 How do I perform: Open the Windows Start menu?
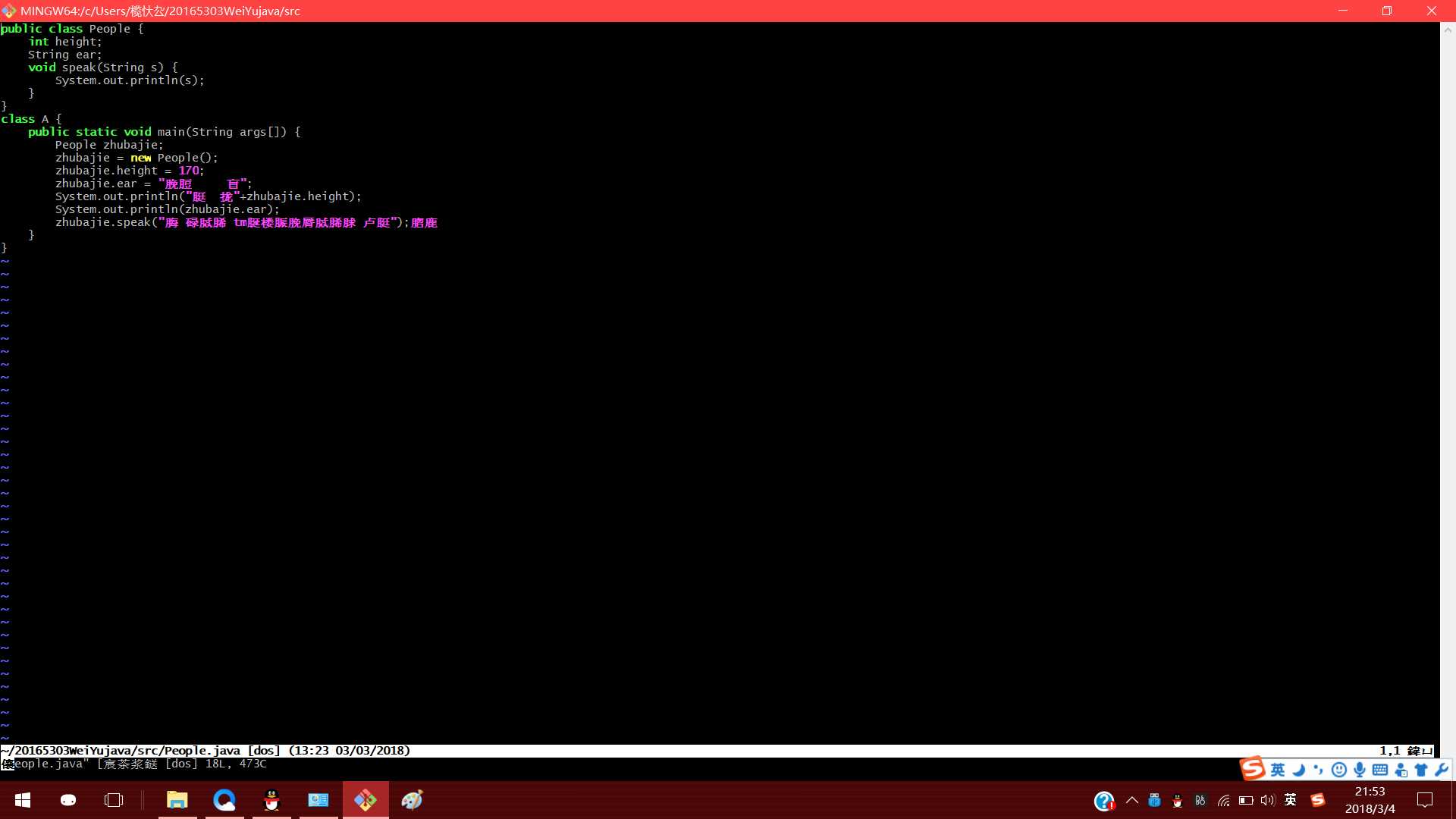(23, 800)
